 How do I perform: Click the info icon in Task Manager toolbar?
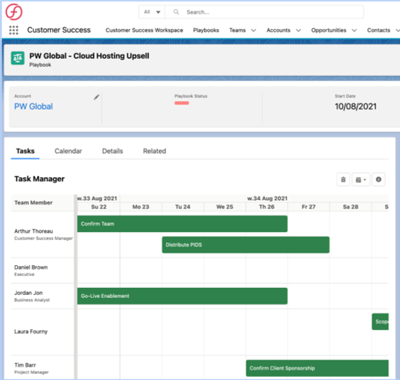tap(378, 180)
